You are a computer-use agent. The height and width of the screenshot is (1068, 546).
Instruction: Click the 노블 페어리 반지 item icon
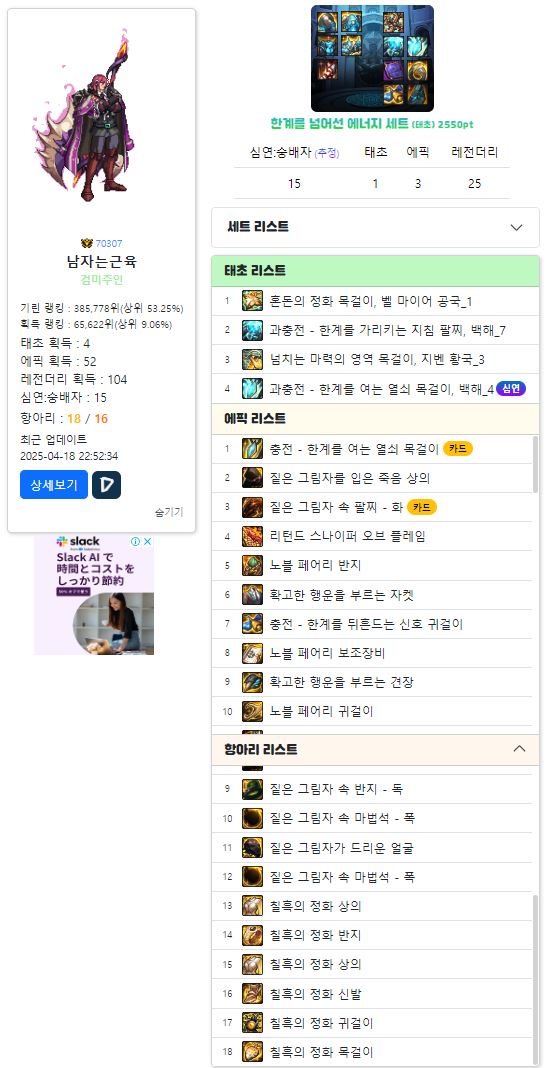pos(253,565)
